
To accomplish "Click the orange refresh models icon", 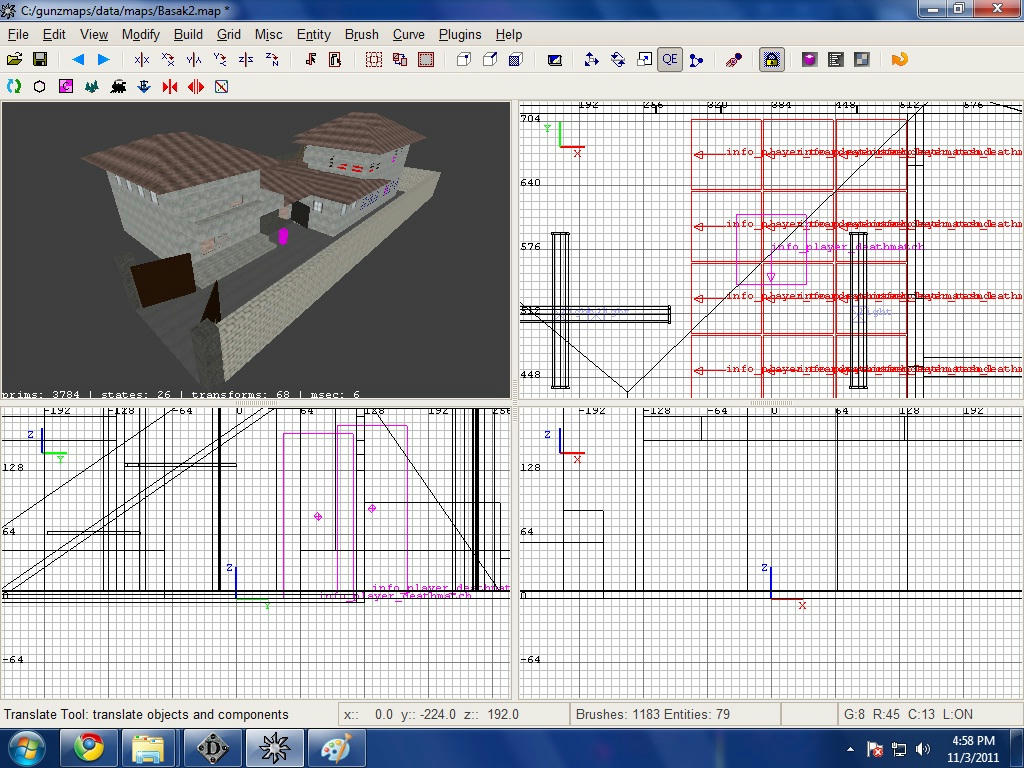I will [x=899, y=60].
